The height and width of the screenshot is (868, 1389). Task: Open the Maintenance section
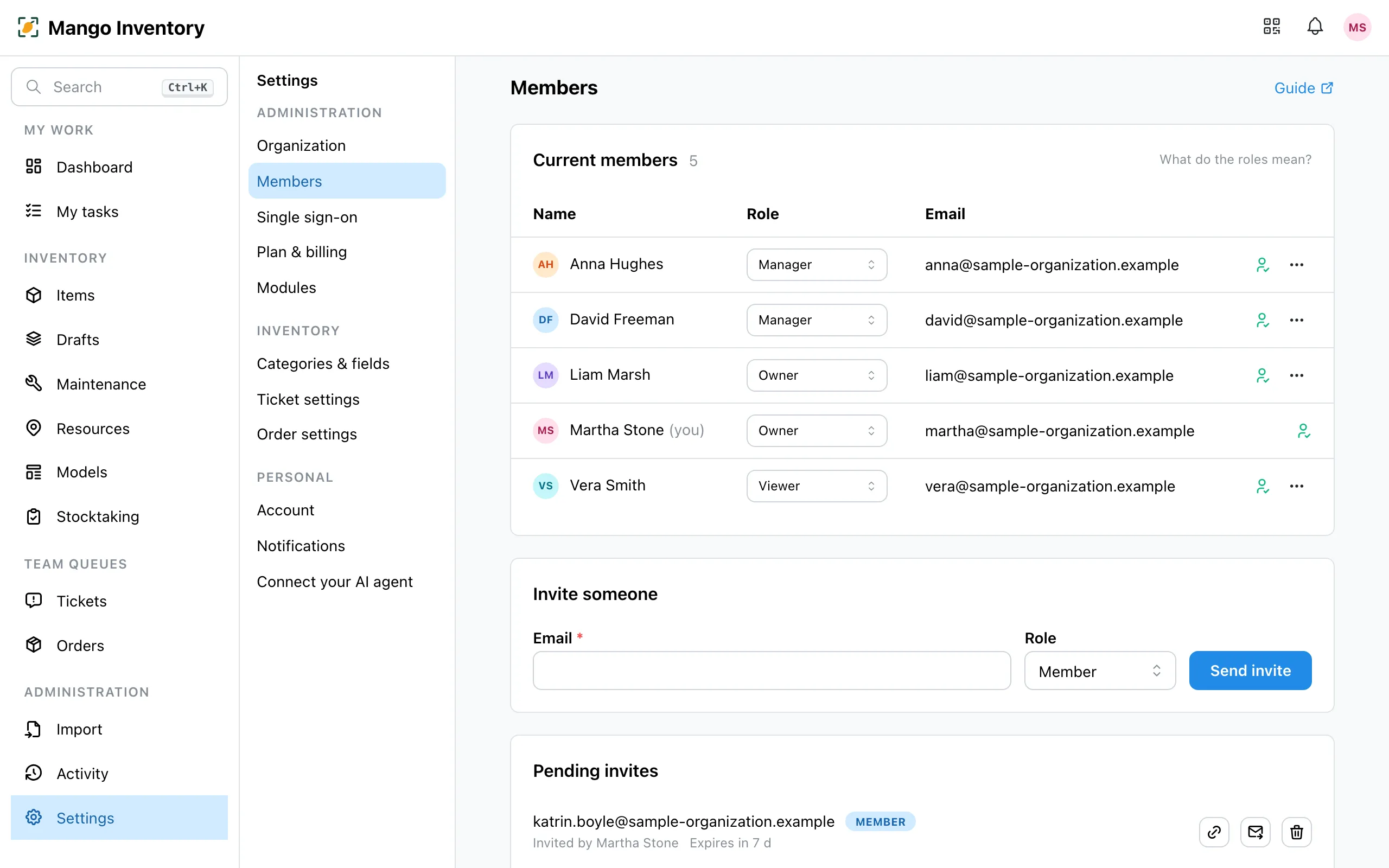[x=119, y=384]
